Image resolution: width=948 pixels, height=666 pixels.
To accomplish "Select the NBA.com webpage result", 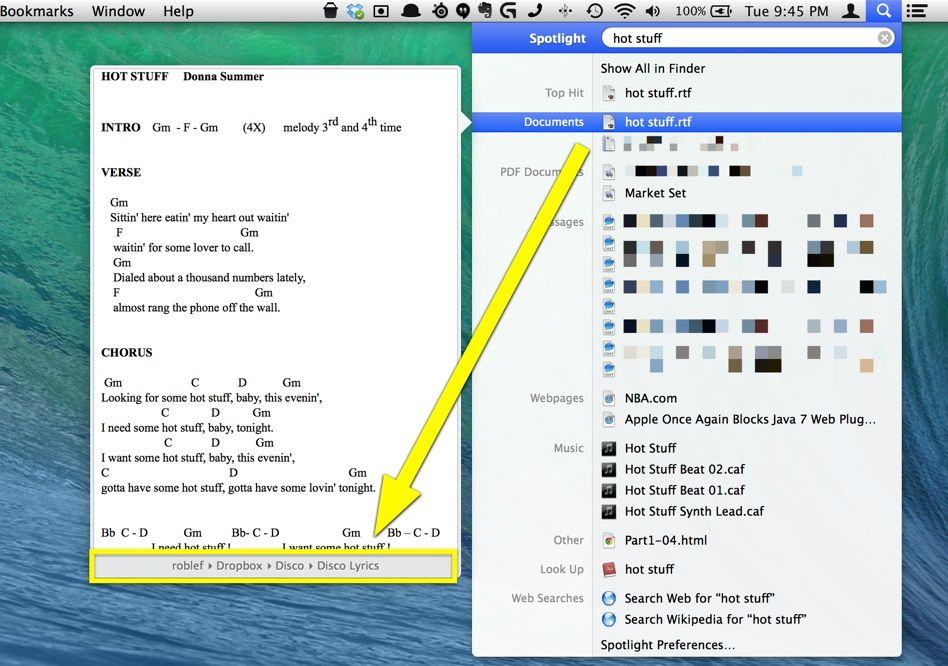I will click(x=650, y=398).
